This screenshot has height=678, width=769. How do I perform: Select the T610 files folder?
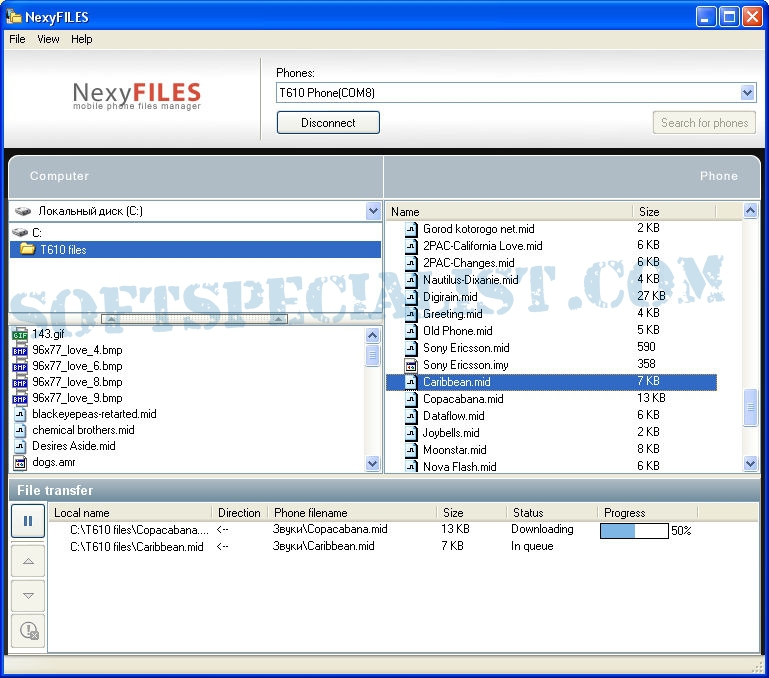[x=64, y=250]
